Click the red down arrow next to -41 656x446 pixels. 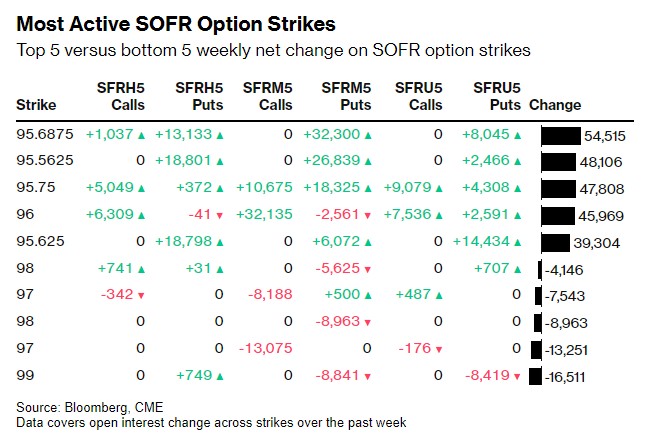point(220,214)
